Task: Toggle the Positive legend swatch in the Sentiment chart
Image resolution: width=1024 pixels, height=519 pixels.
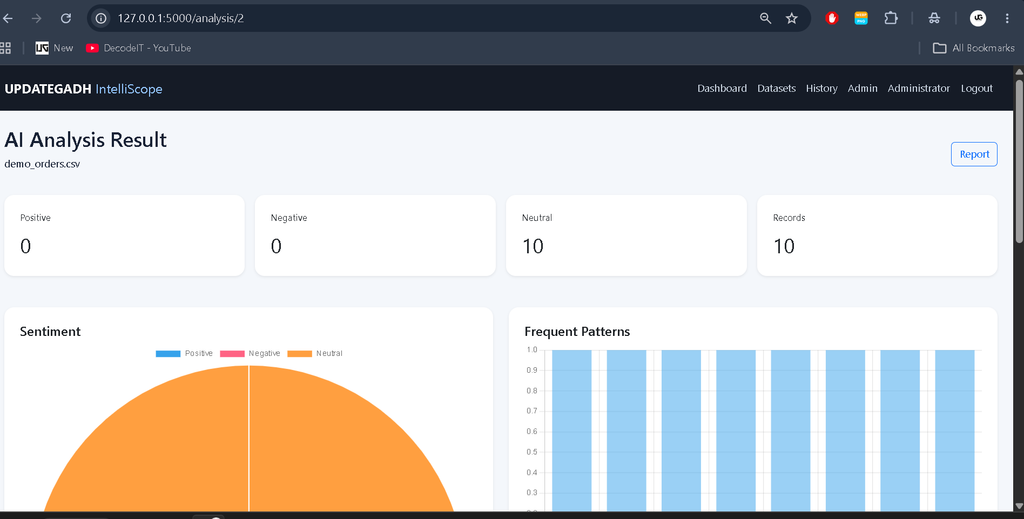Action: [x=168, y=353]
